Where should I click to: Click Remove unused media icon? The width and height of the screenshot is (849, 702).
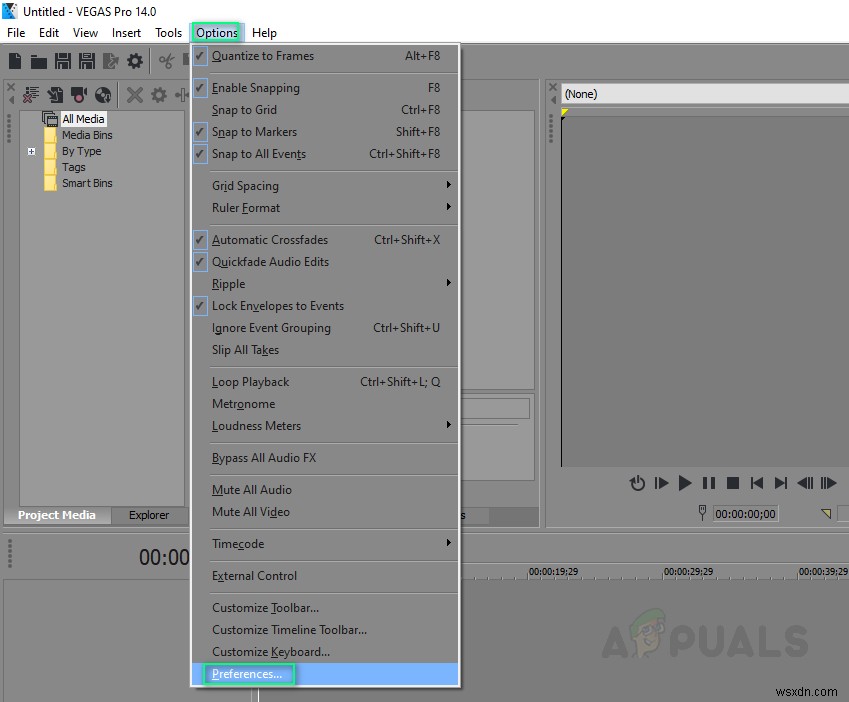click(x=31, y=95)
